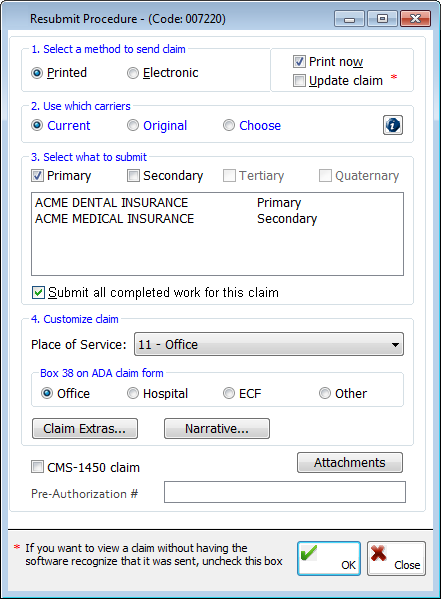Select Hospital for Box 38
This screenshot has height=601, width=441.
click(x=133, y=393)
